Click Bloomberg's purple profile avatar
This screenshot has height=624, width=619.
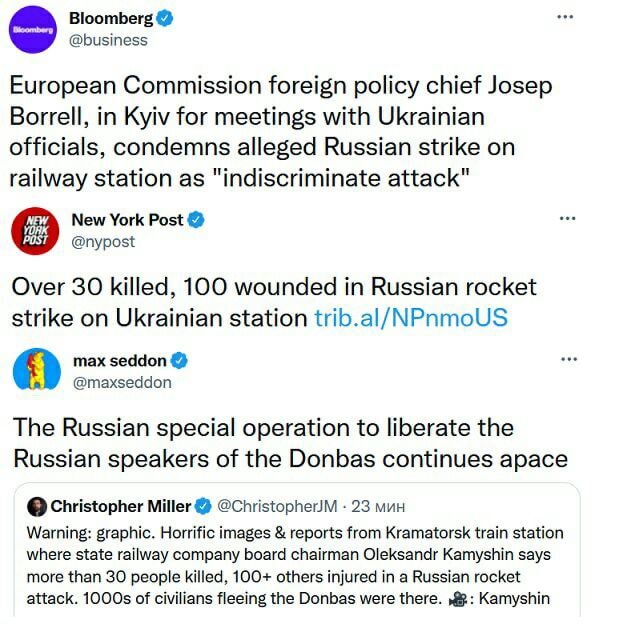click(30, 30)
